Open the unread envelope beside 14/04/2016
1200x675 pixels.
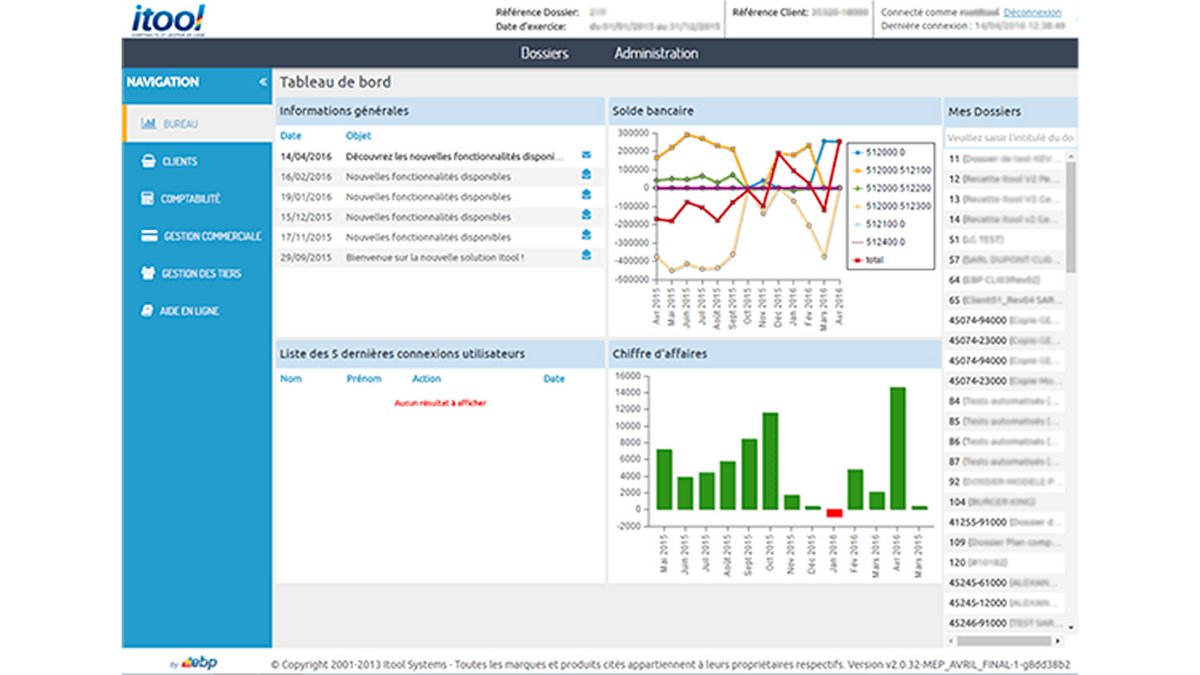point(588,154)
